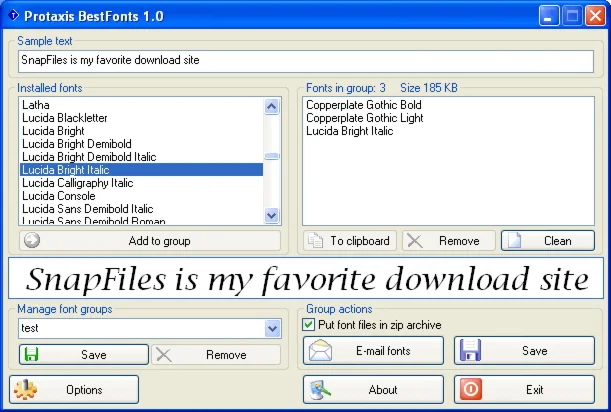The height and width of the screenshot is (412, 611).
Task: Select Lucida Bright in installed fonts list
Action: point(141,131)
